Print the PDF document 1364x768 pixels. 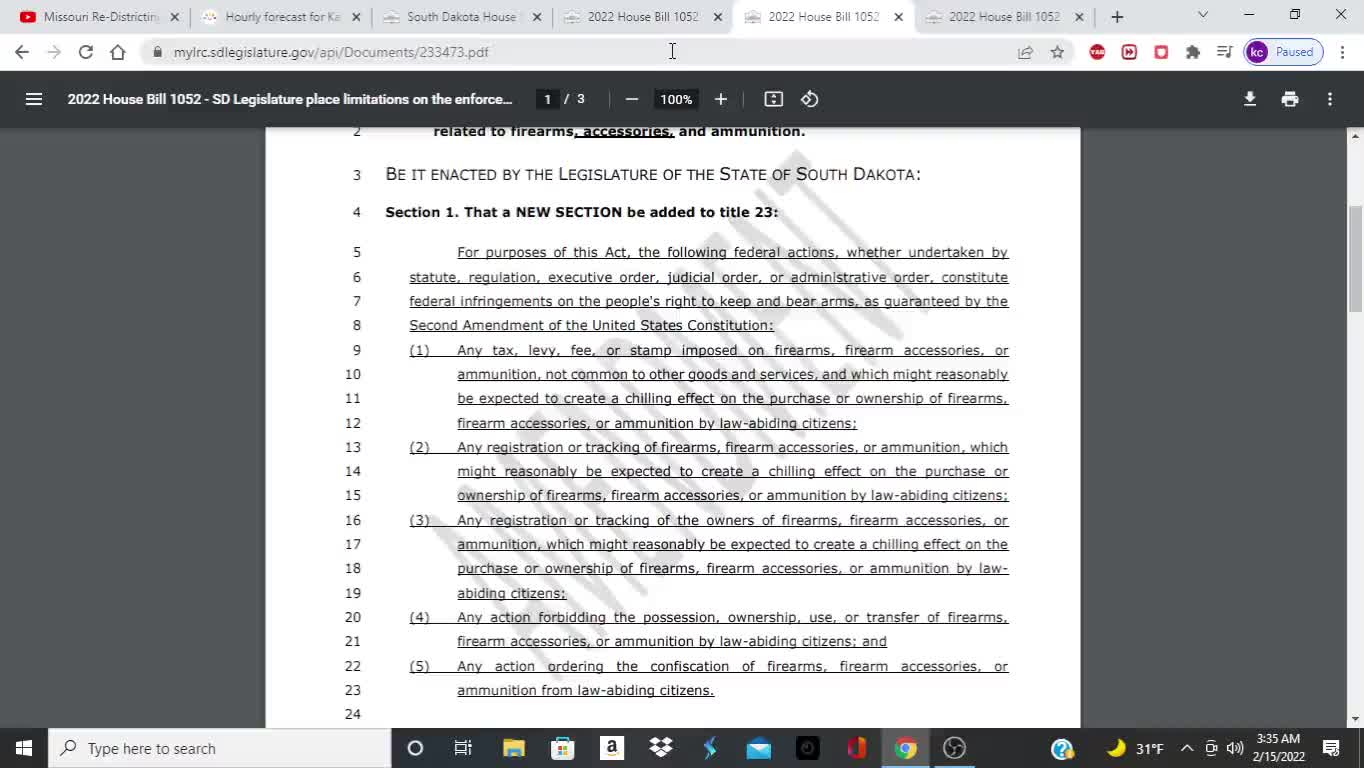(1290, 99)
